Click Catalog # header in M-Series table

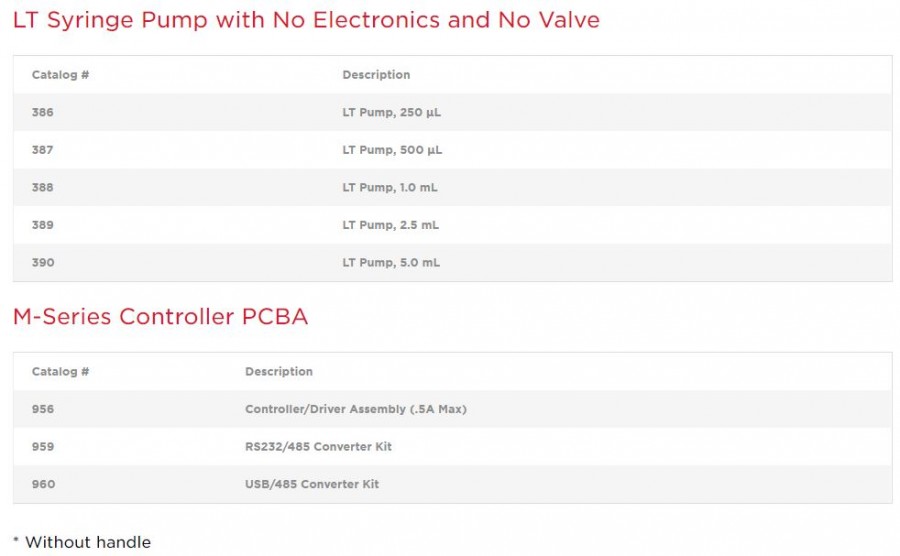coord(60,372)
